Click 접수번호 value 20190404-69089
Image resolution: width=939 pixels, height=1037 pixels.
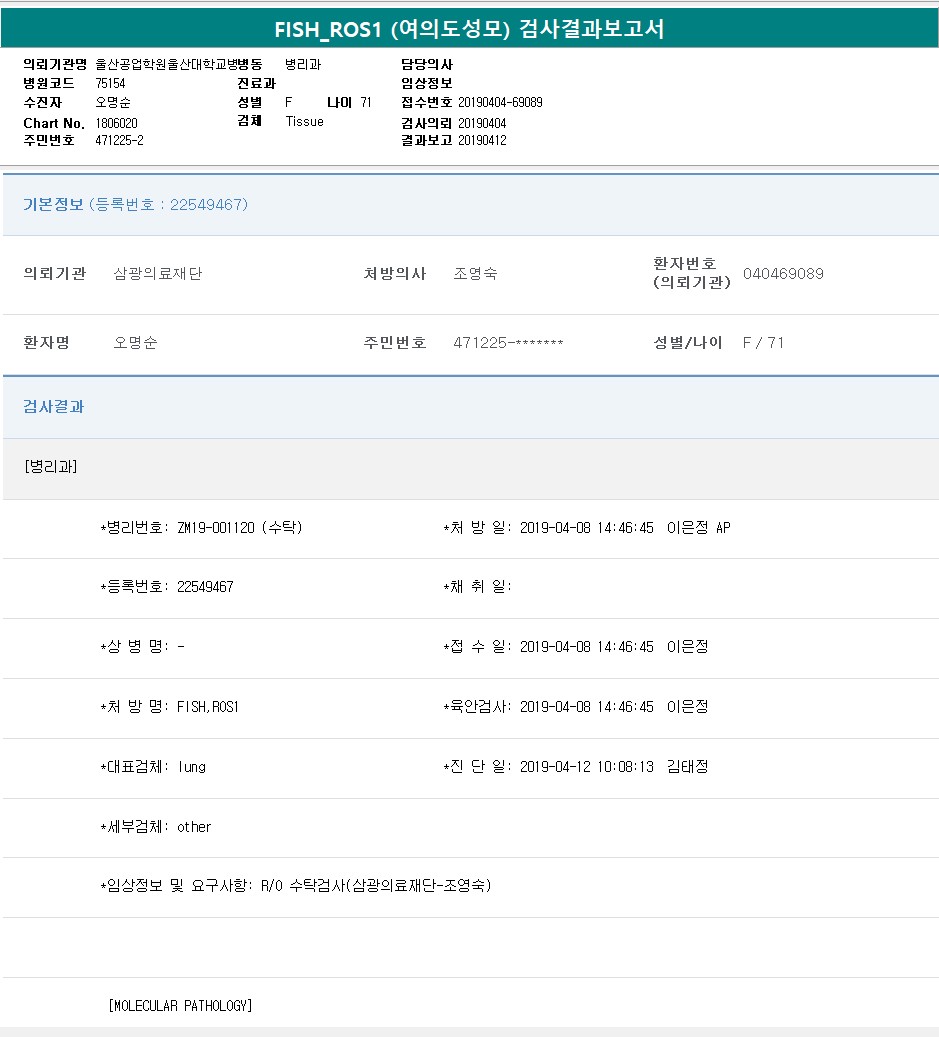(x=500, y=103)
